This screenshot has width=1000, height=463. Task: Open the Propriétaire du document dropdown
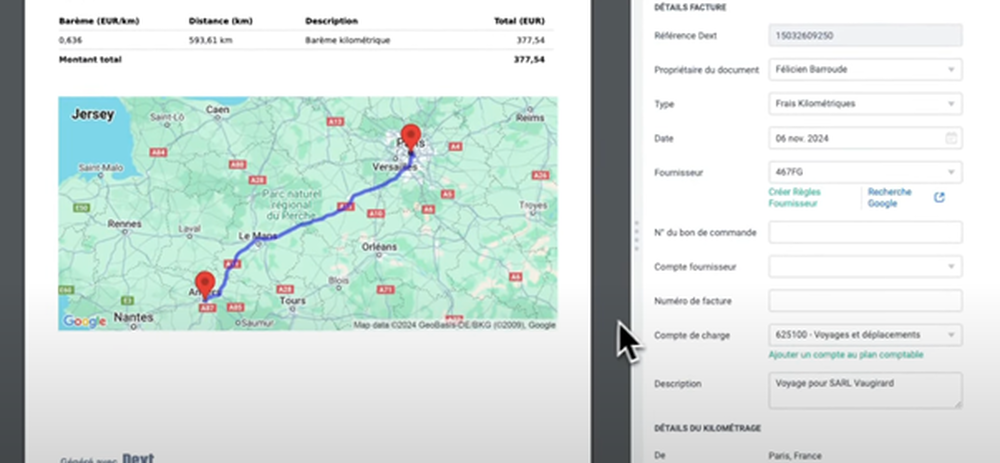[865, 70]
